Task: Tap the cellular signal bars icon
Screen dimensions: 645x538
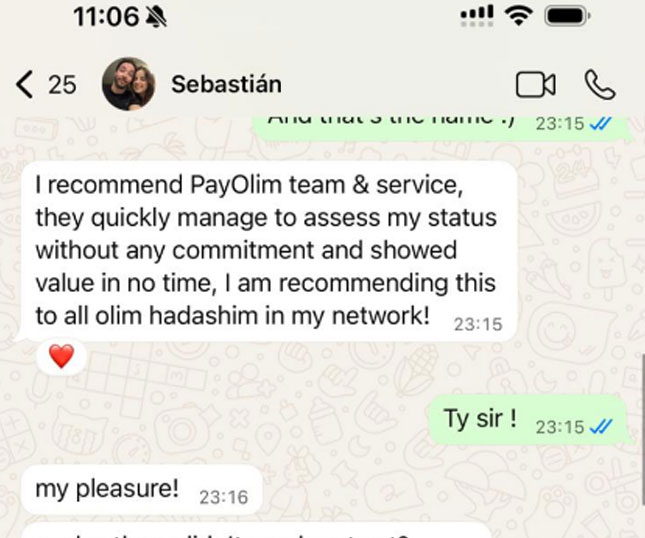Action: [x=476, y=16]
